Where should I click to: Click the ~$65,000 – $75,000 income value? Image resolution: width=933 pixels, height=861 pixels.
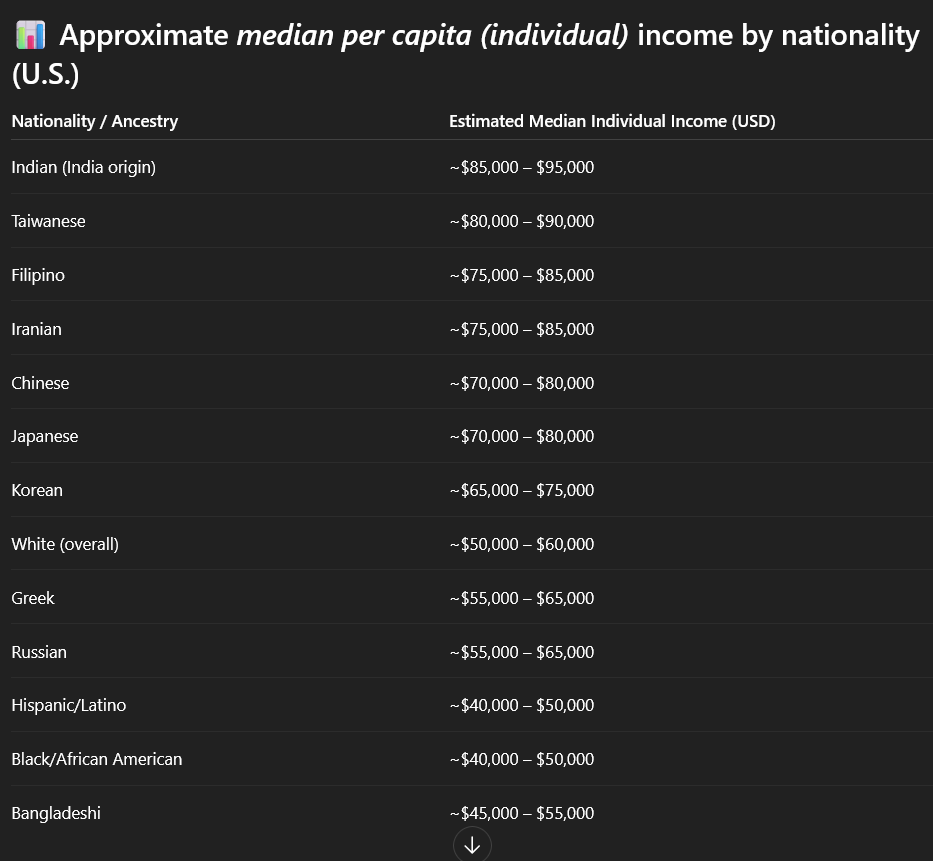[x=521, y=490]
